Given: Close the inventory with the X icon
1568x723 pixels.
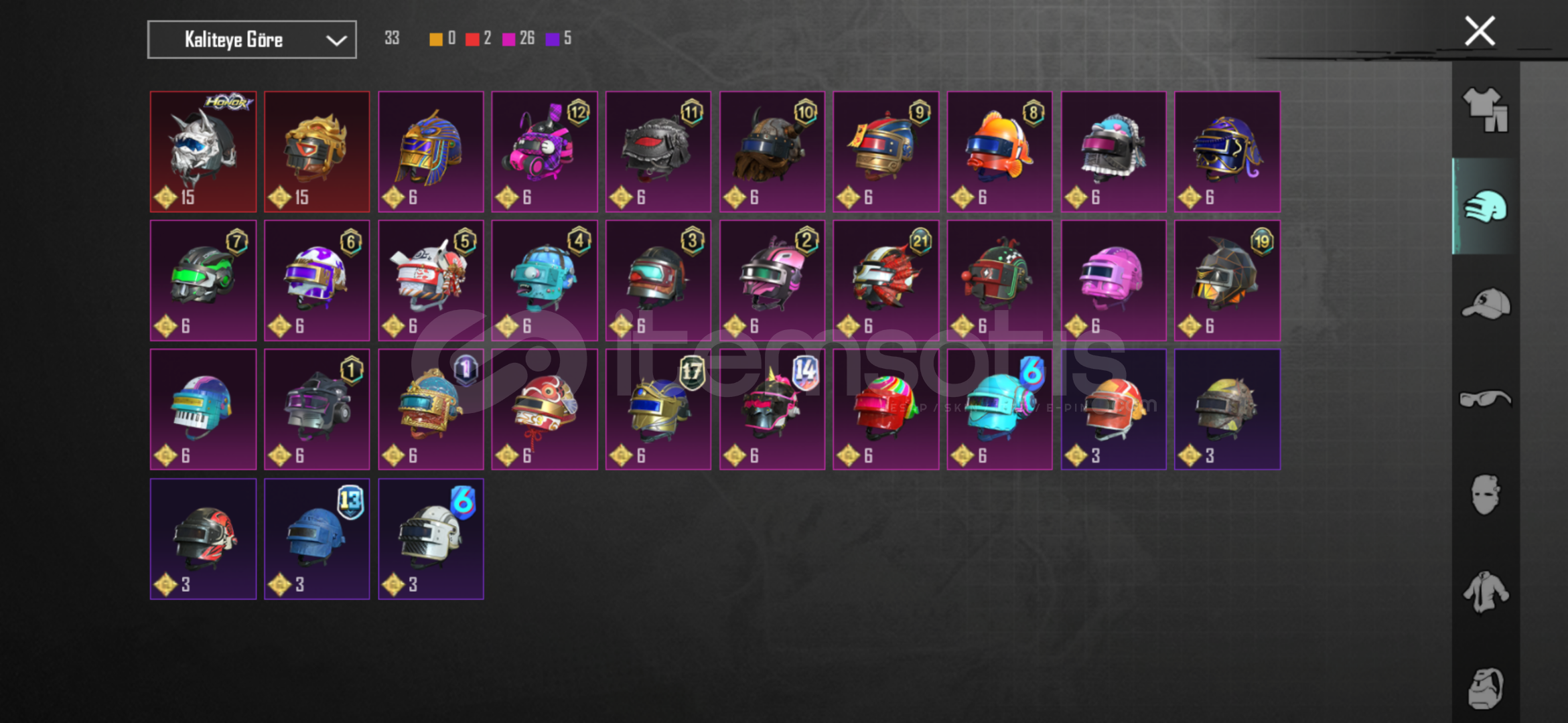Looking at the screenshot, I should (x=1480, y=31).
